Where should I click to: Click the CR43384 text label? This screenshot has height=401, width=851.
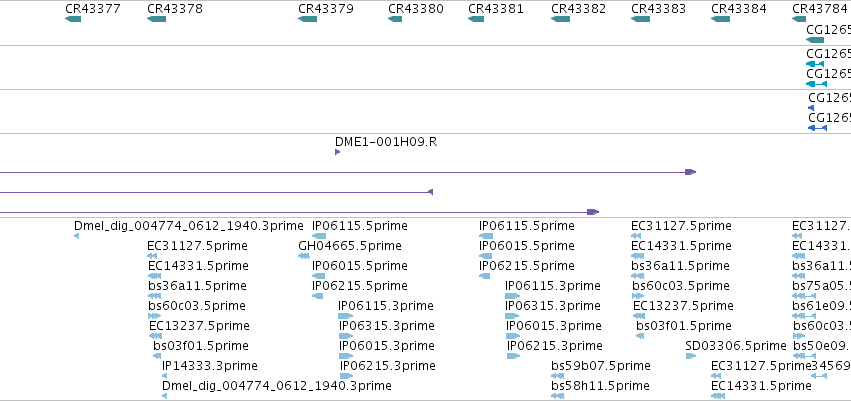739,9
